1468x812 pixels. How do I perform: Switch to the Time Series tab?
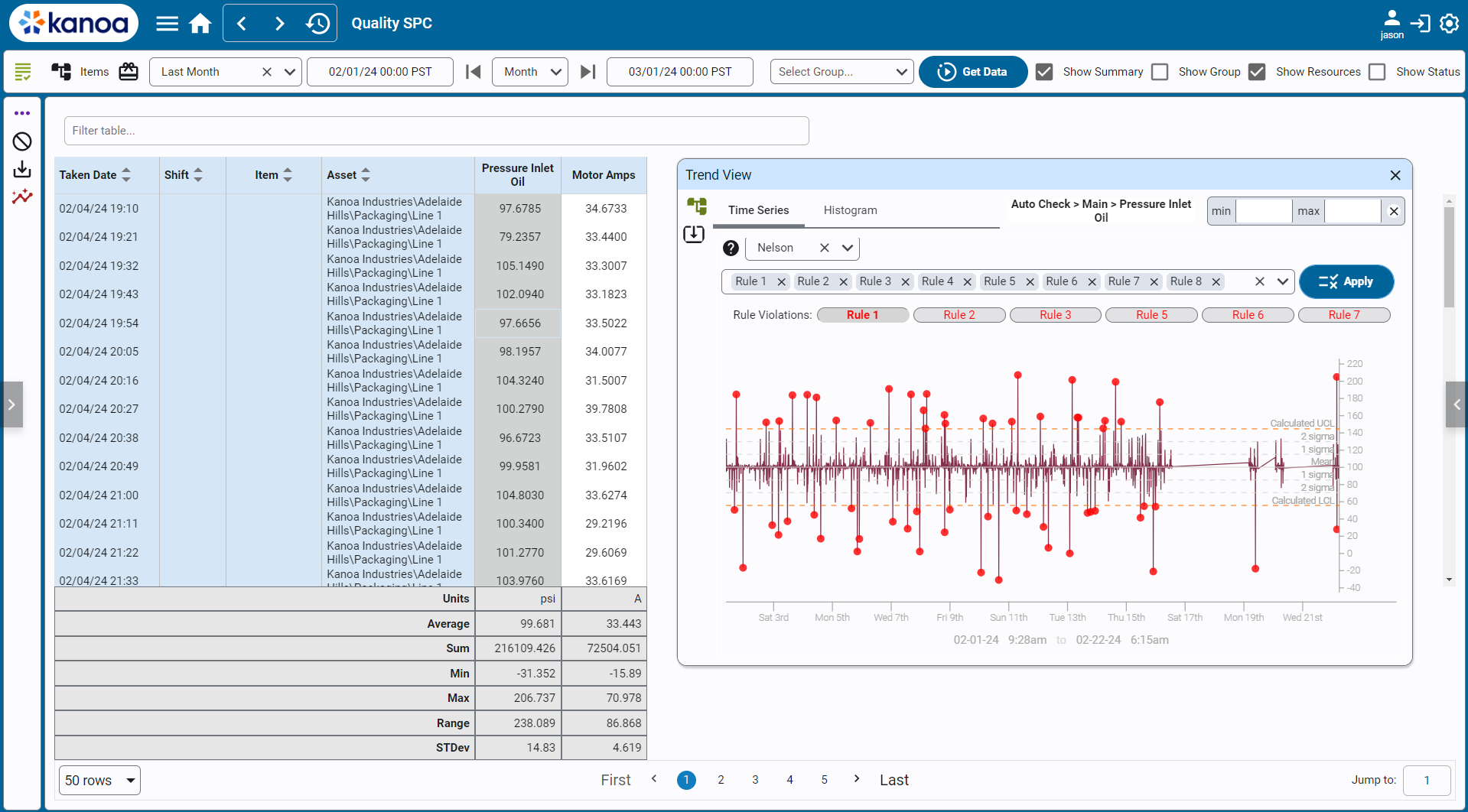(x=758, y=210)
